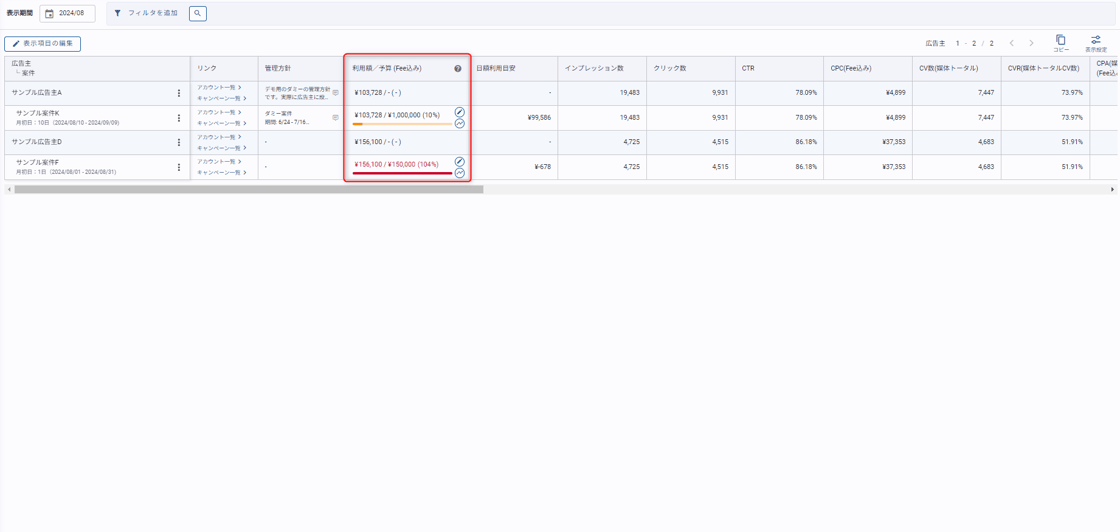Viewport: 1120px width, 532px height.
Task: Go to next page with right chevron
Action: pyautogui.click(x=1032, y=44)
